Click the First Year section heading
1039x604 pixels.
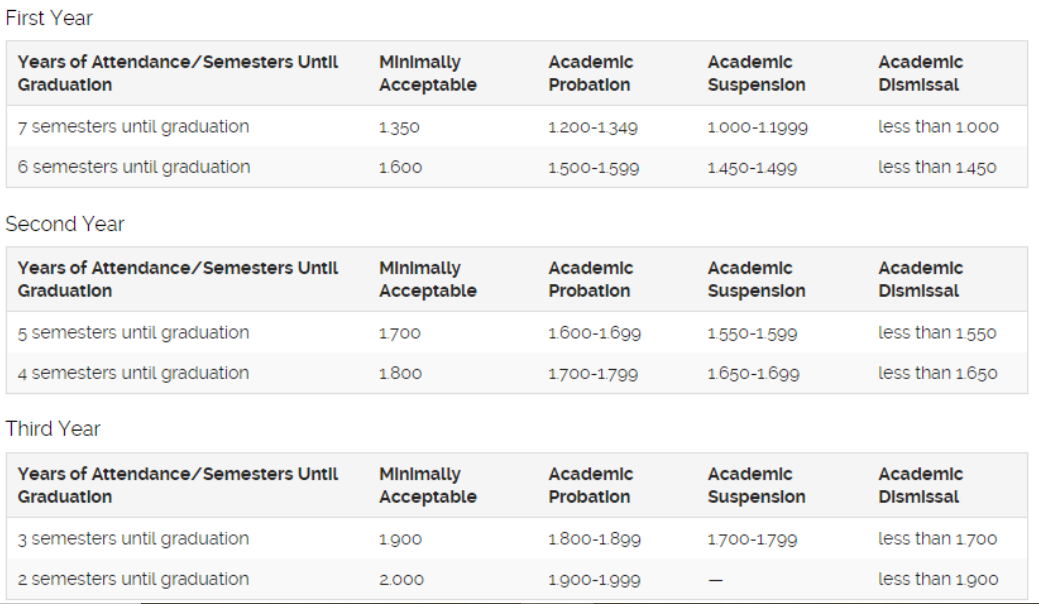pos(49,18)
